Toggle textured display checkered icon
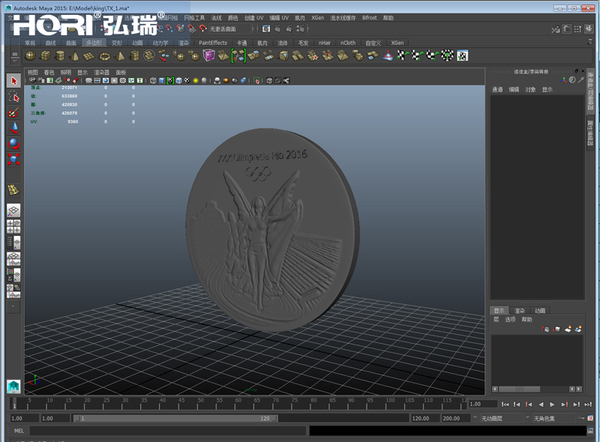This screenshot has height=442, width=600. [187, 80]
